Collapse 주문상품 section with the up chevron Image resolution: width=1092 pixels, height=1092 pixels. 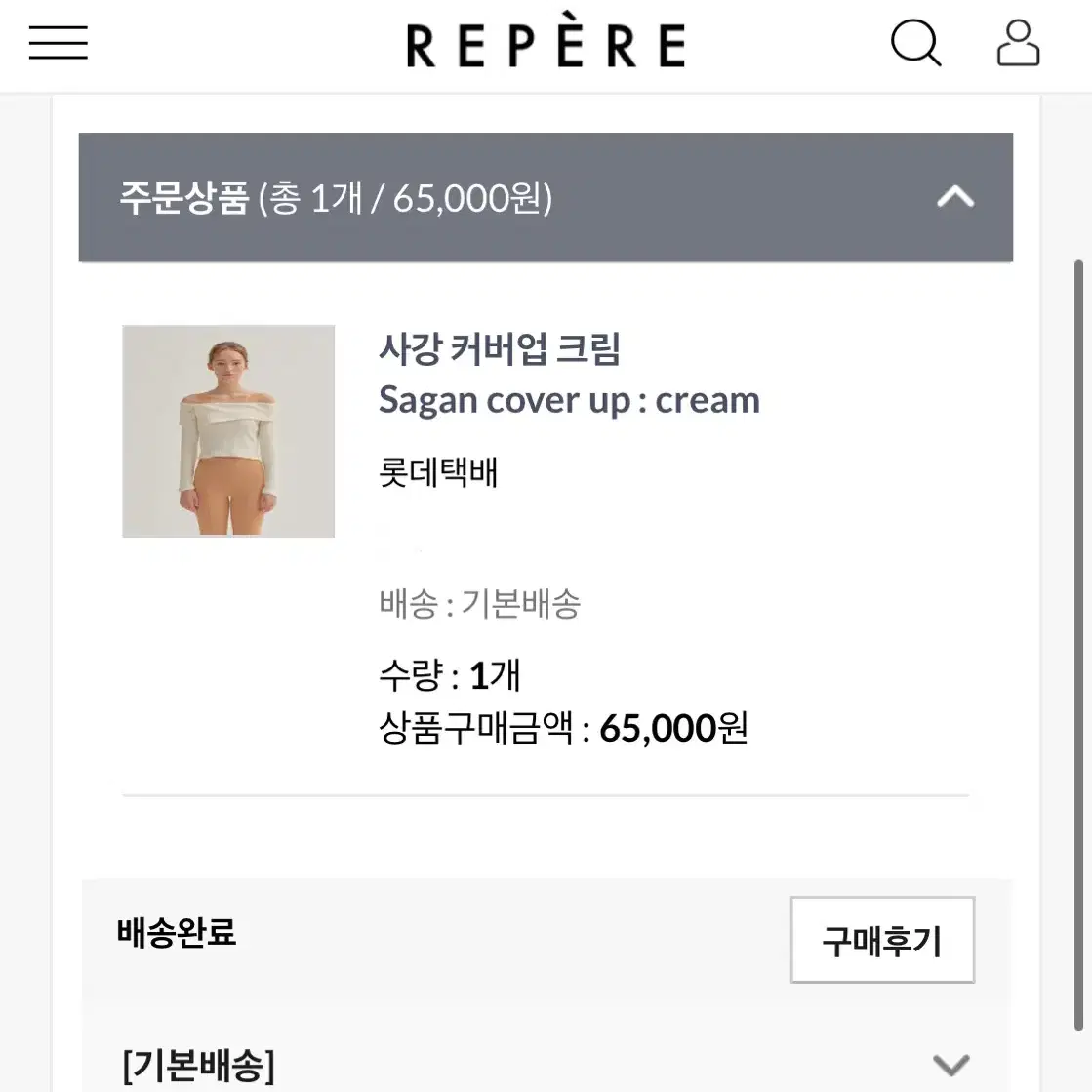click(x=955, y=197)
